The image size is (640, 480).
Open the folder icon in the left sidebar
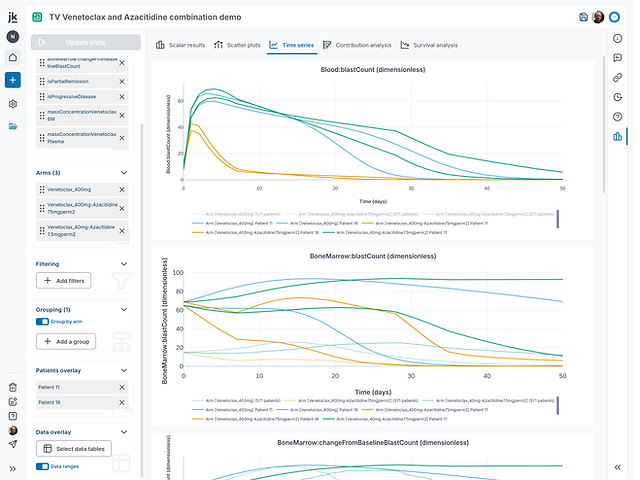pos(13,126)
